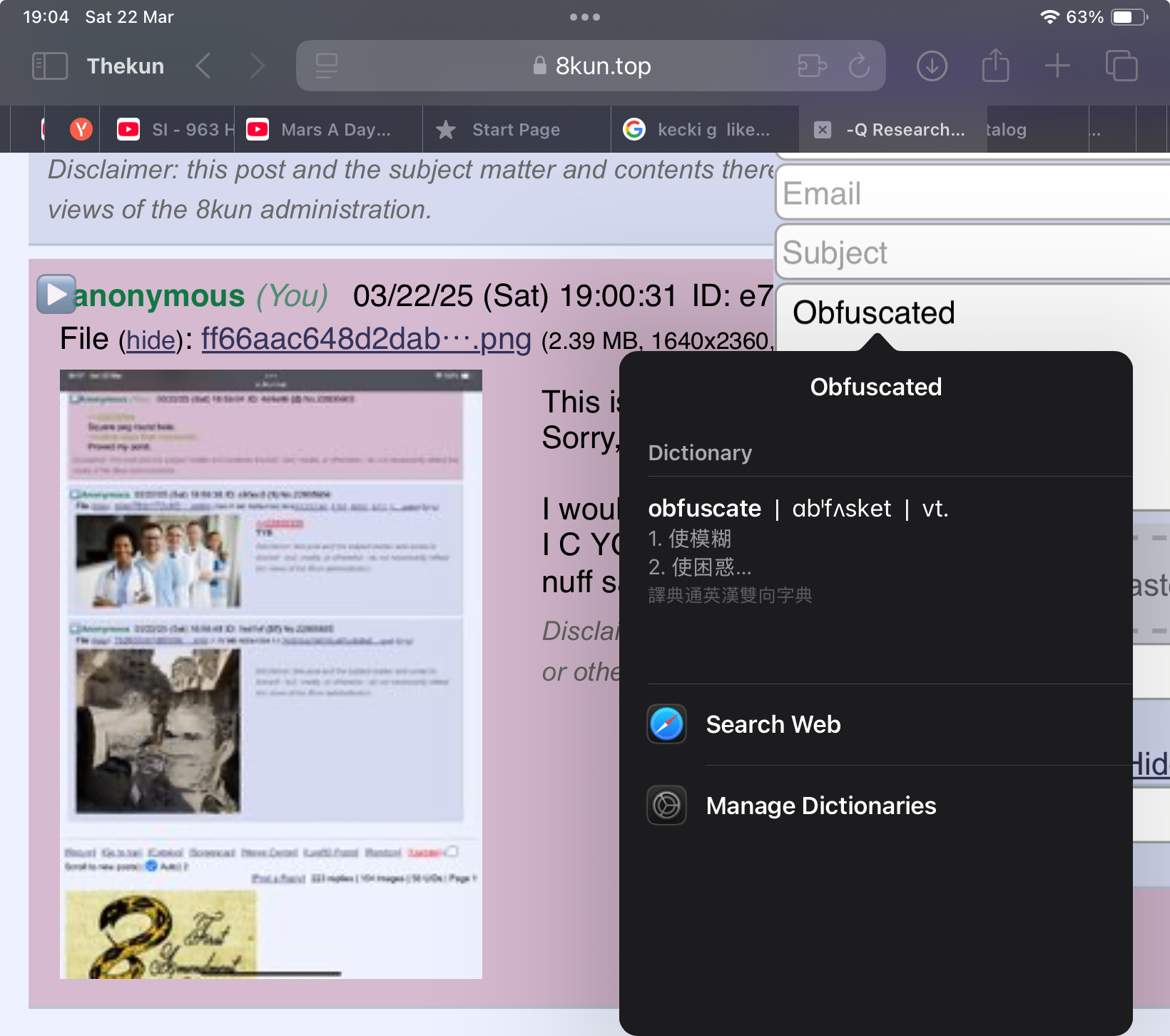
Task: Tap the settings gear icon
Action: point(666,806)
